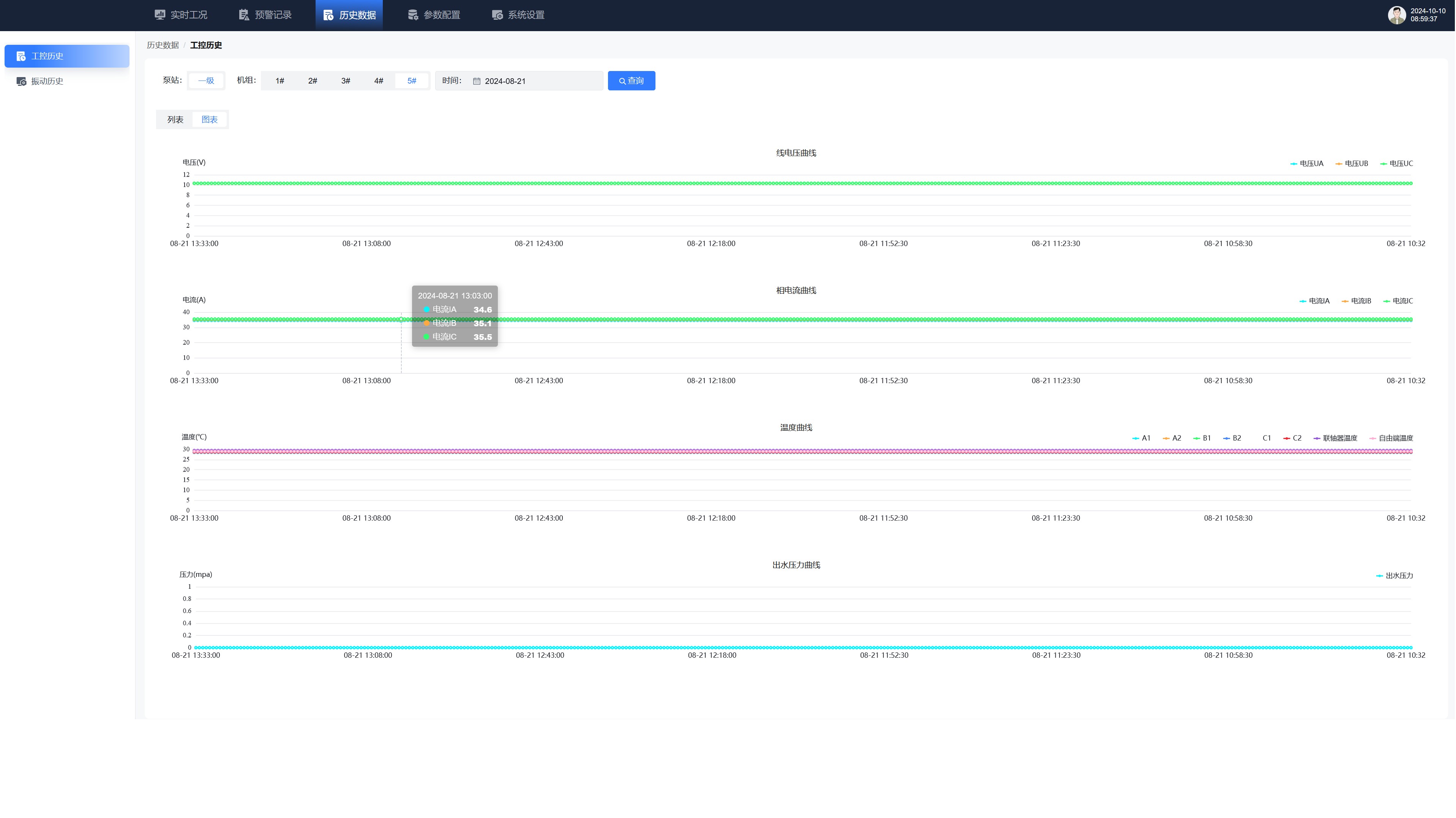Select the 一级 pump station option

coord(206,81)
